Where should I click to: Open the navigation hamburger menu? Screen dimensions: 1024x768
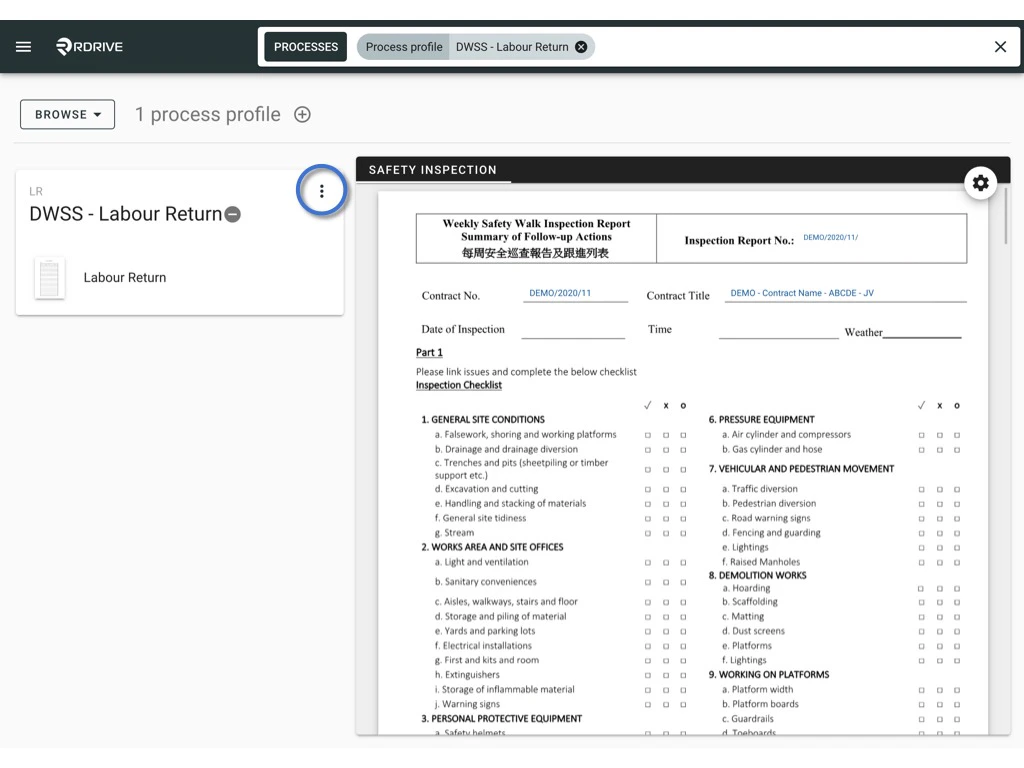point(23,46)
